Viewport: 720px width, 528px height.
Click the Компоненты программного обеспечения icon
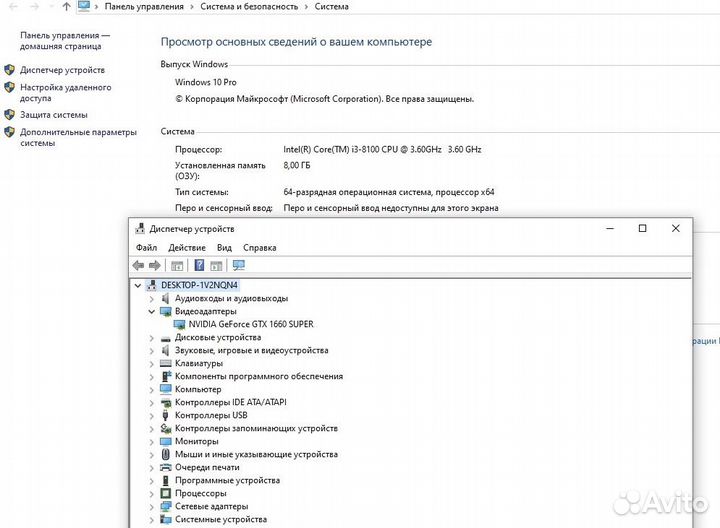(166, 376)
